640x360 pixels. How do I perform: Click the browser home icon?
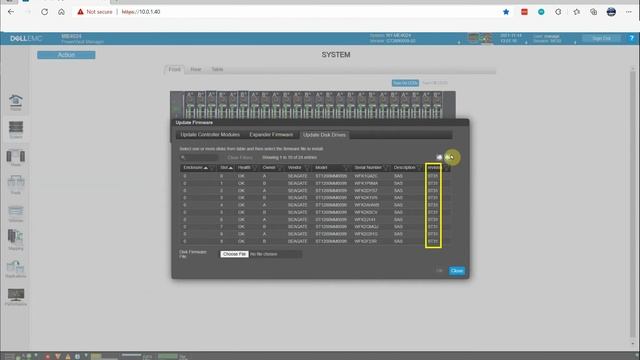pos(61,12)
